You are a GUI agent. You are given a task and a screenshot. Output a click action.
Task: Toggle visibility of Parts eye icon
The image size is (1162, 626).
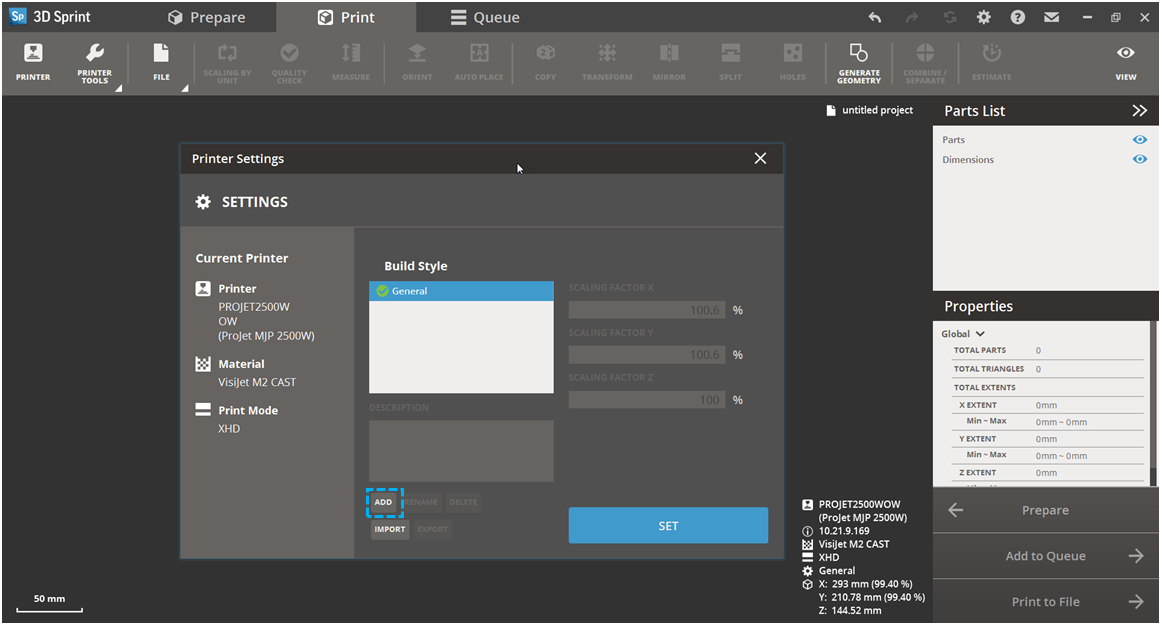click(1139, 140)
